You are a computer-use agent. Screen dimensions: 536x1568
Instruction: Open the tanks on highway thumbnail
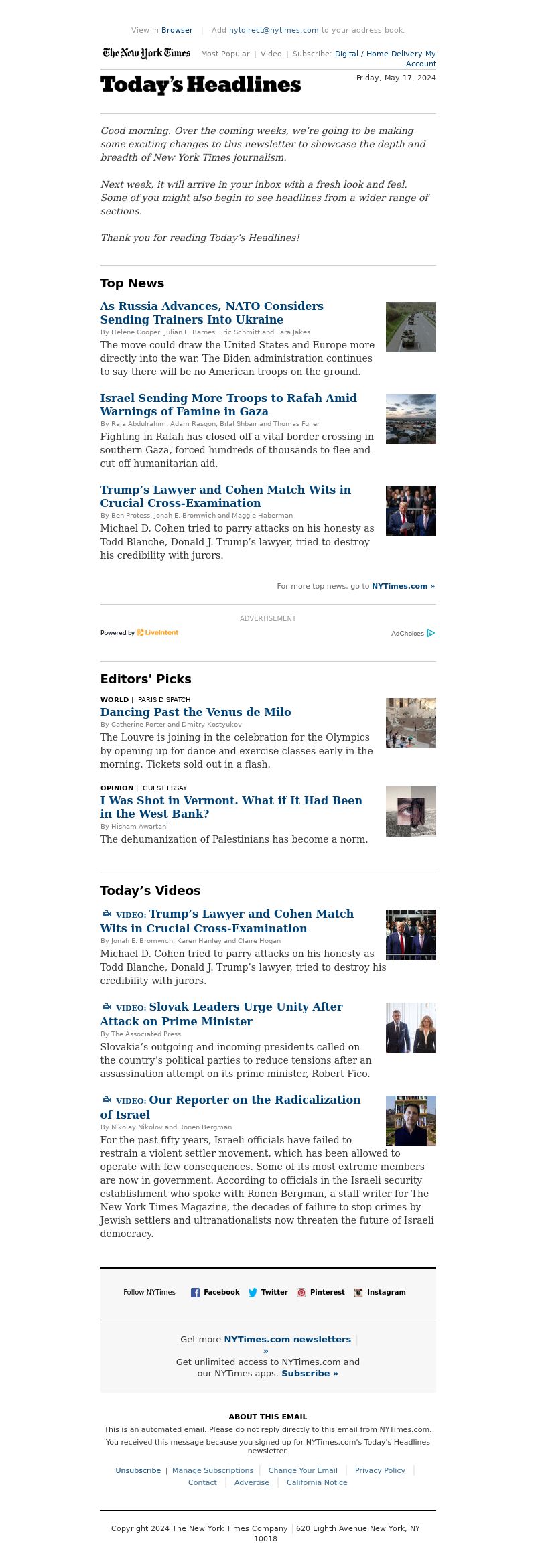point(411,327)
